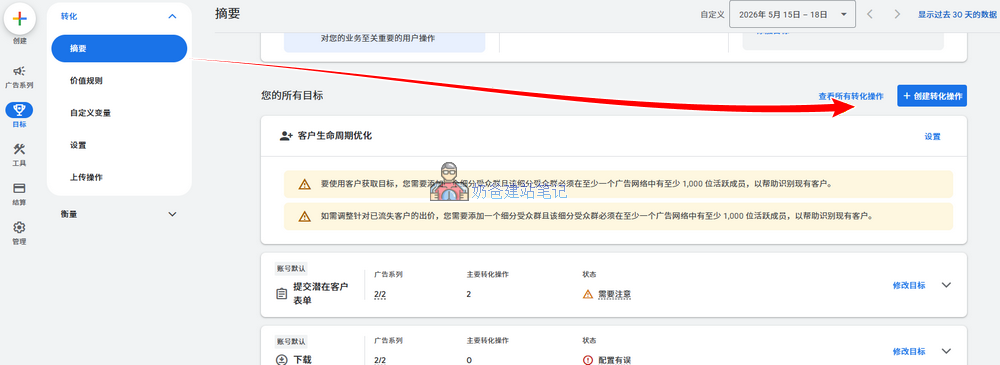The image size is (1000, 365).
Task: Collapse the 转化 section chevron
Action: tap(172, 16)
